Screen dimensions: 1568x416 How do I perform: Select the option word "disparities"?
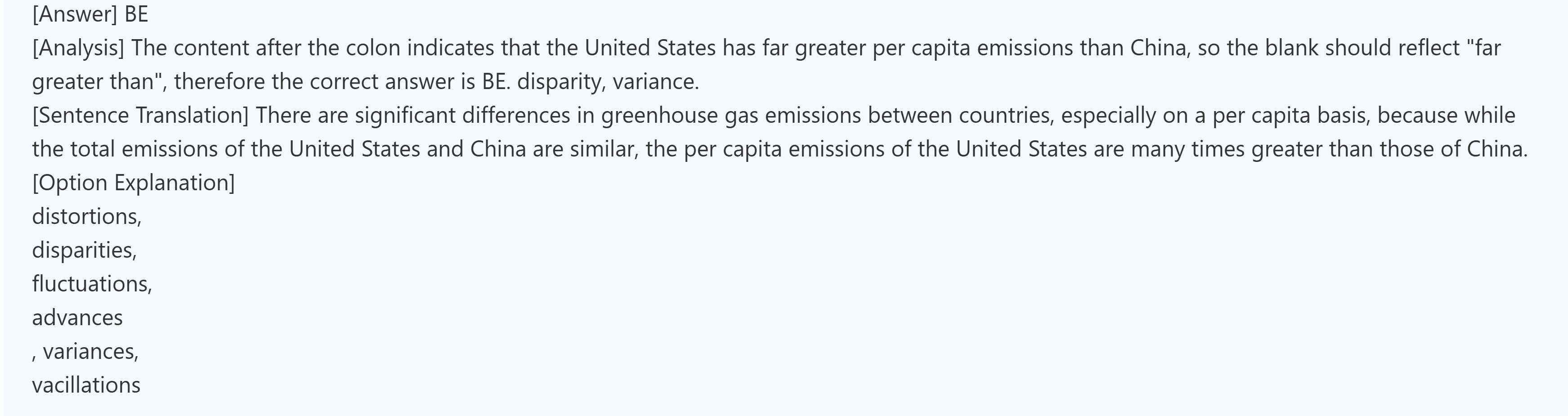pos(83,250)
